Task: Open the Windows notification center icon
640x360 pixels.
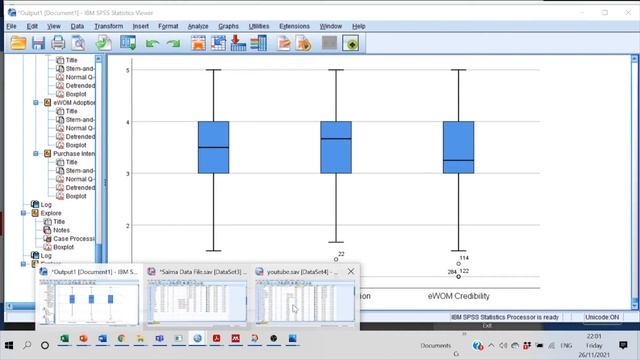Action: (x=623, y=345)
